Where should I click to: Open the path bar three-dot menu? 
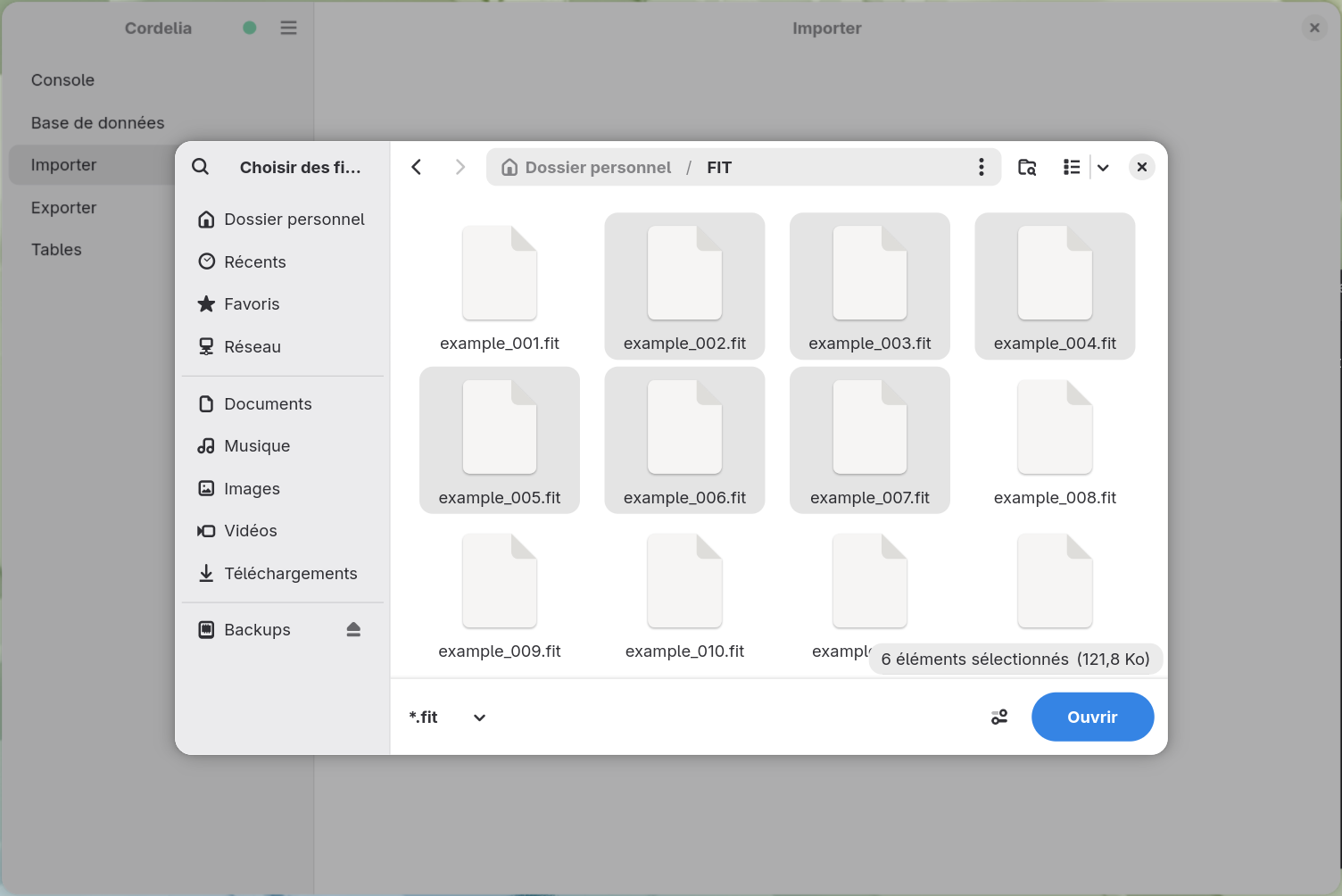click(982, 167)
